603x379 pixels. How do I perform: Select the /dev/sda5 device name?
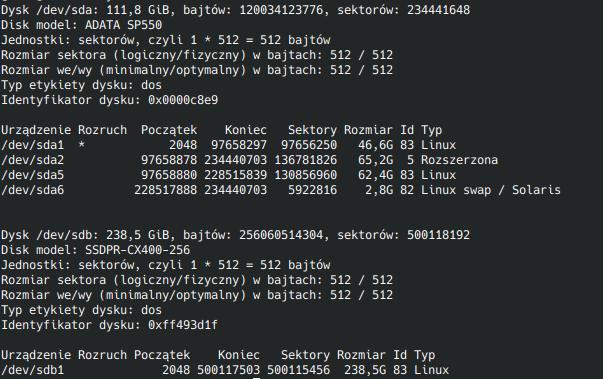[33, 175]
